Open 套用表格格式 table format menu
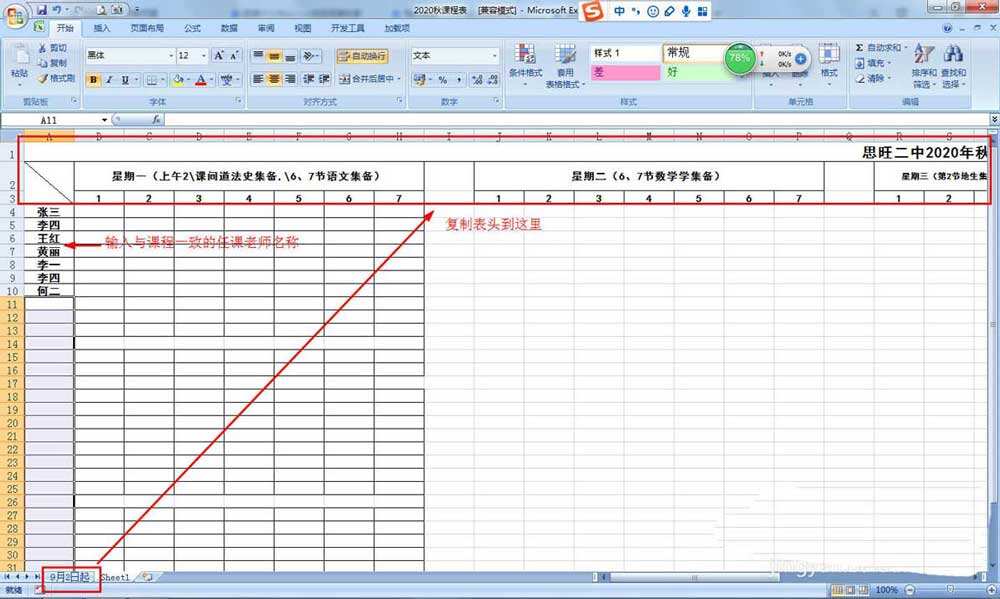 [x=565, y=65]
